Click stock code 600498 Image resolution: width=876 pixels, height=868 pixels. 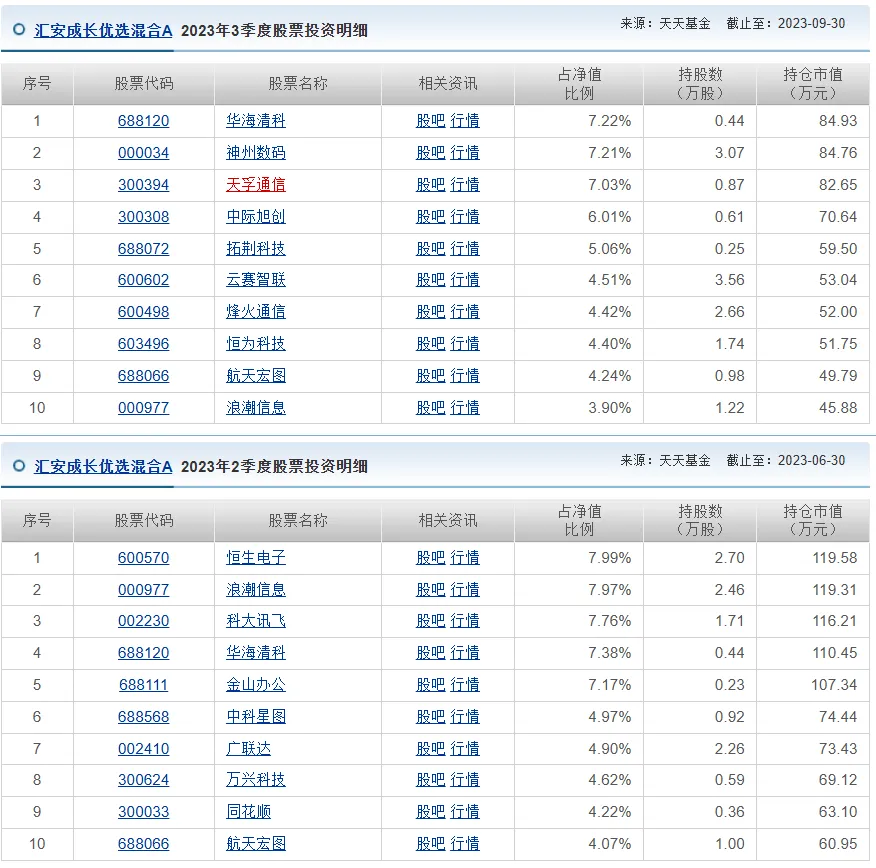[x=144, y=312]
